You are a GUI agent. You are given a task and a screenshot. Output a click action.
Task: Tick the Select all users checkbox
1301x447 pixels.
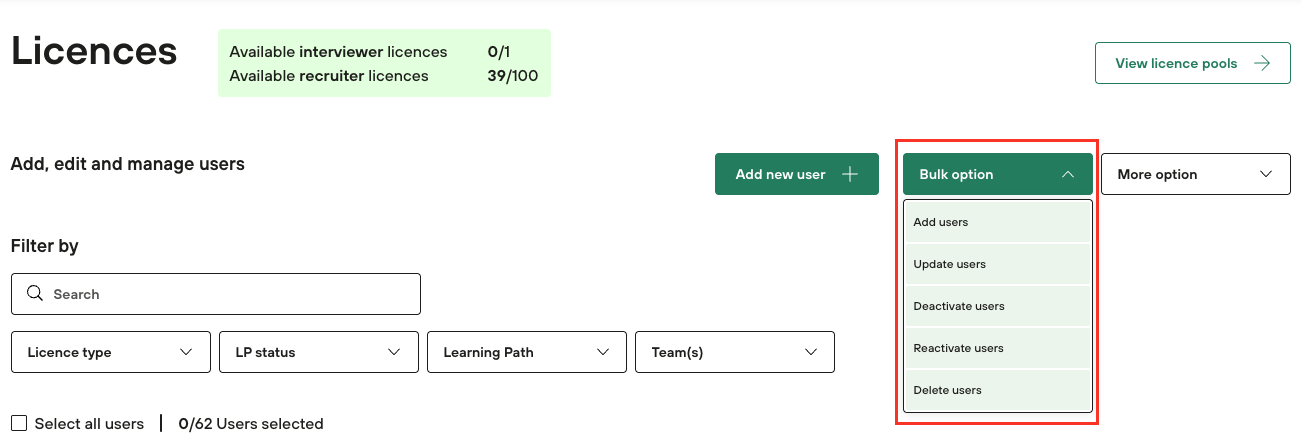19,424
